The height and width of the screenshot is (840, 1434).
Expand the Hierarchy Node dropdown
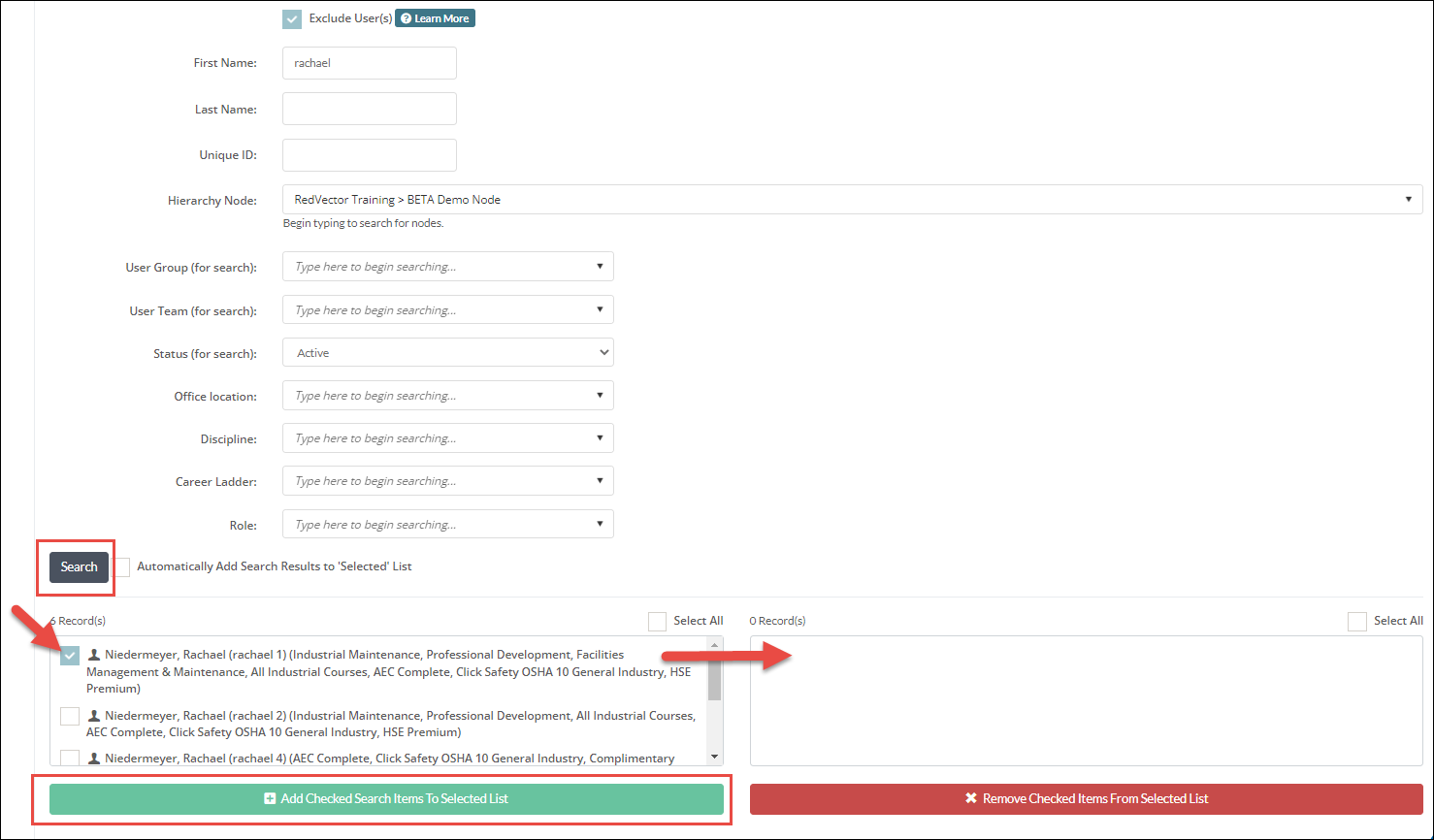[x=1408, y=199]
